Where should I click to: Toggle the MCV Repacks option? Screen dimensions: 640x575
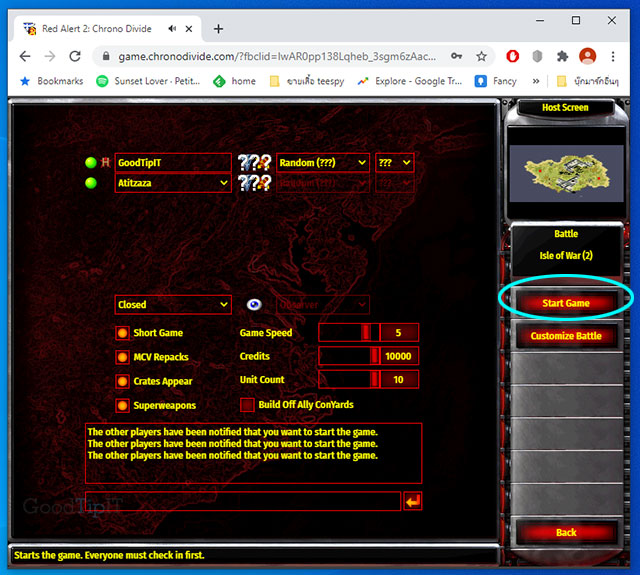coord(122,357)
